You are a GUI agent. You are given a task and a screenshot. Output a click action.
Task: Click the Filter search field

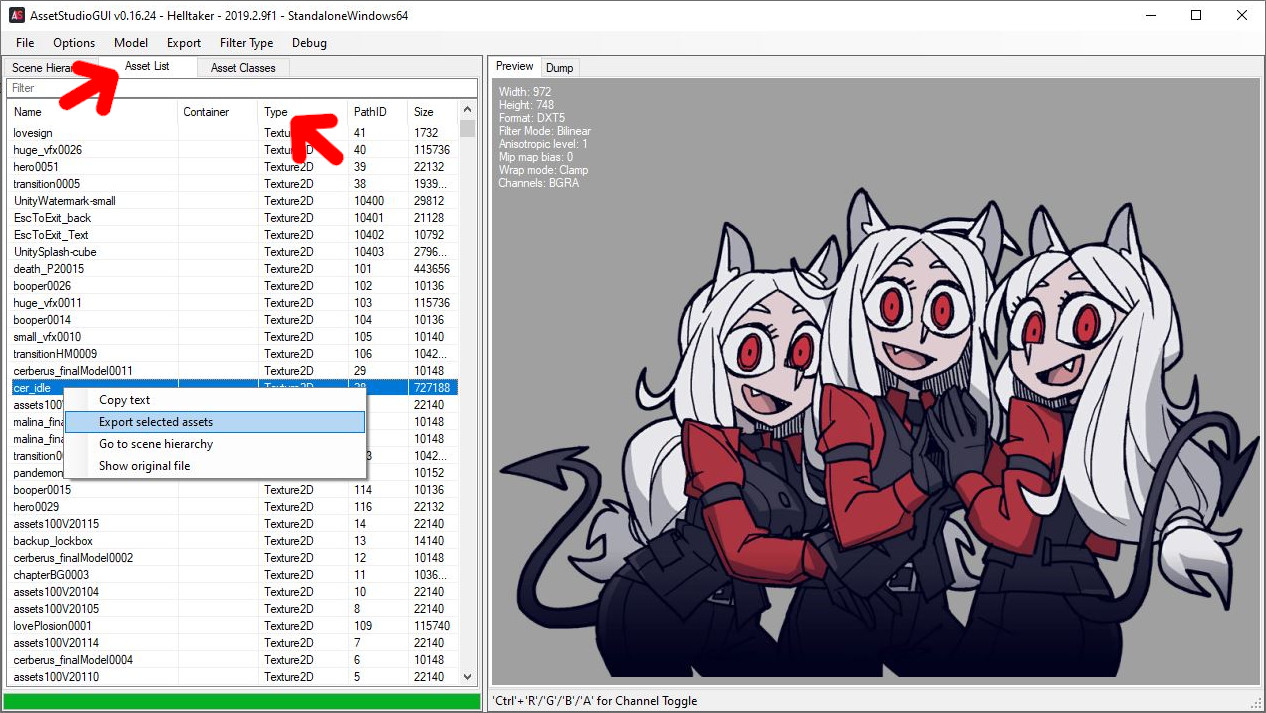240,88
